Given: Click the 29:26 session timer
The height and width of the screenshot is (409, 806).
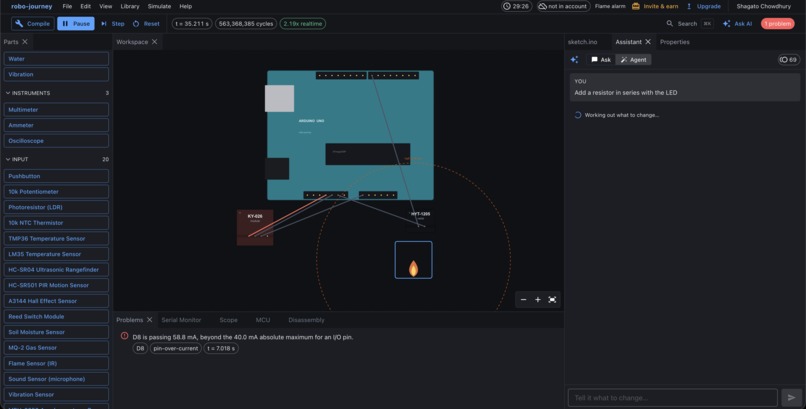Looking at the screenshot, I should tap(516, 6).
